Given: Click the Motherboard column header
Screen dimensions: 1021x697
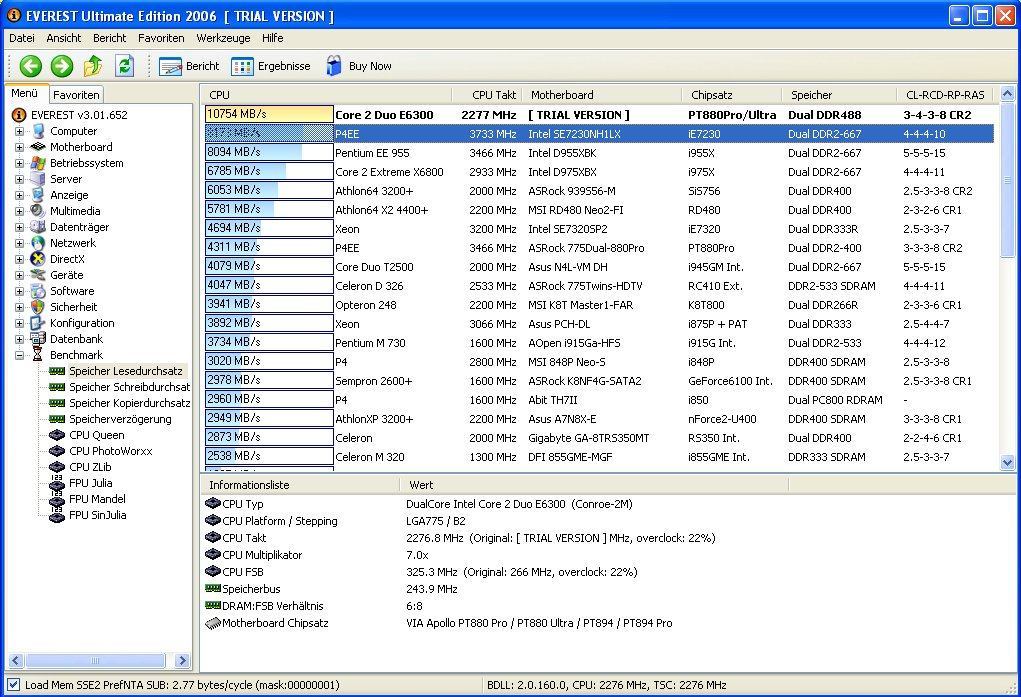Looking at the screenshot, I should [602, 94].
